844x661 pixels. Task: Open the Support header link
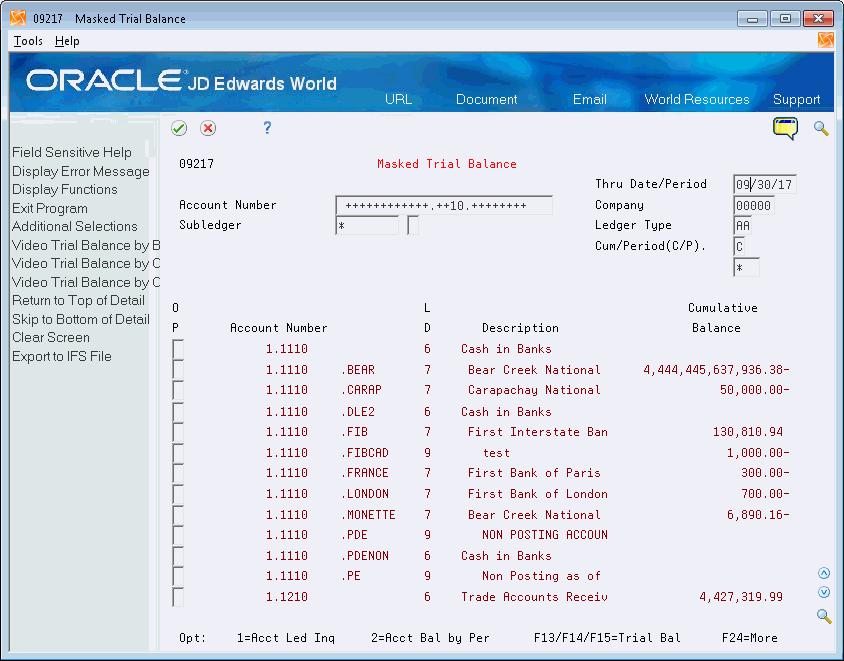pos(796,100)
